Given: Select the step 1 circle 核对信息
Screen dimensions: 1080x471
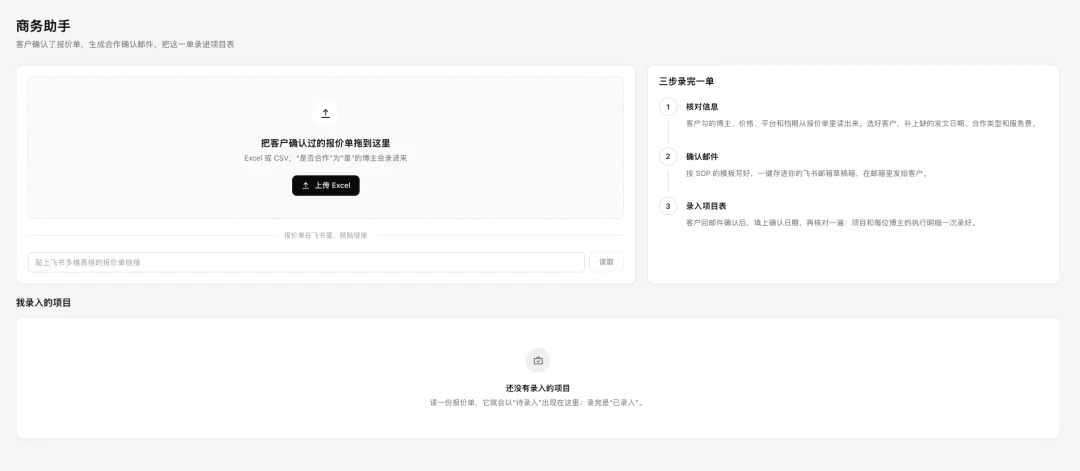Looking at the screenshot, I should [x=667, y=107].
